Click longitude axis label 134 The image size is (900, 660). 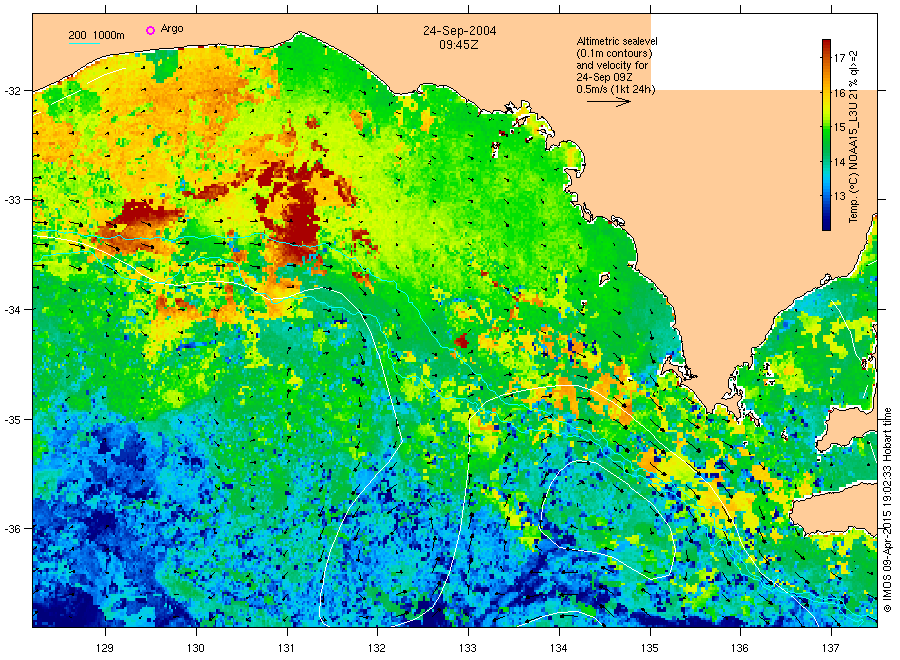[x=558, y=648]
